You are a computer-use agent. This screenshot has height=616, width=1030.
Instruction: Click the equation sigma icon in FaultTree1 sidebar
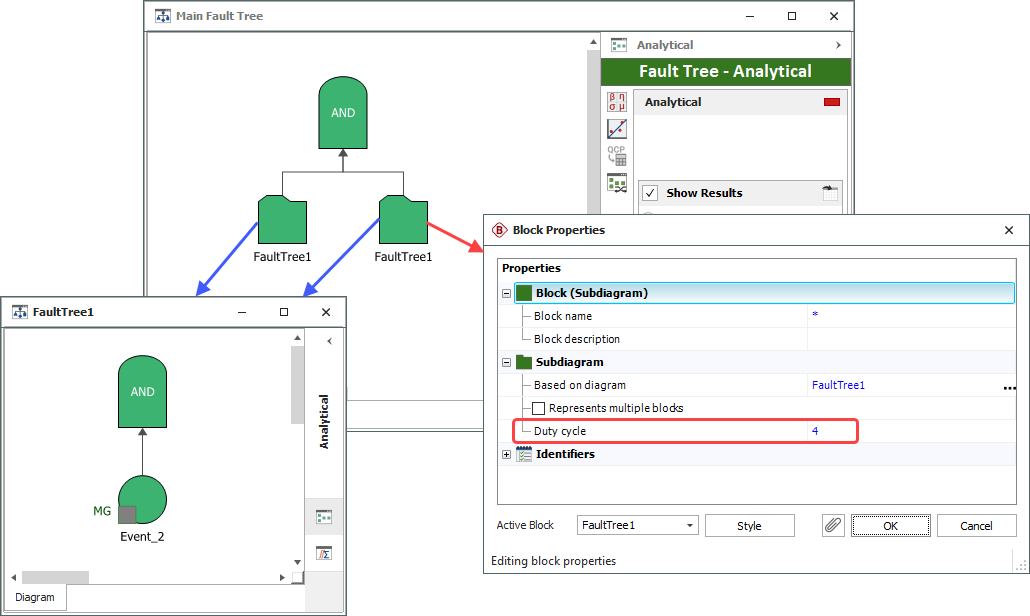pos(324,553)
